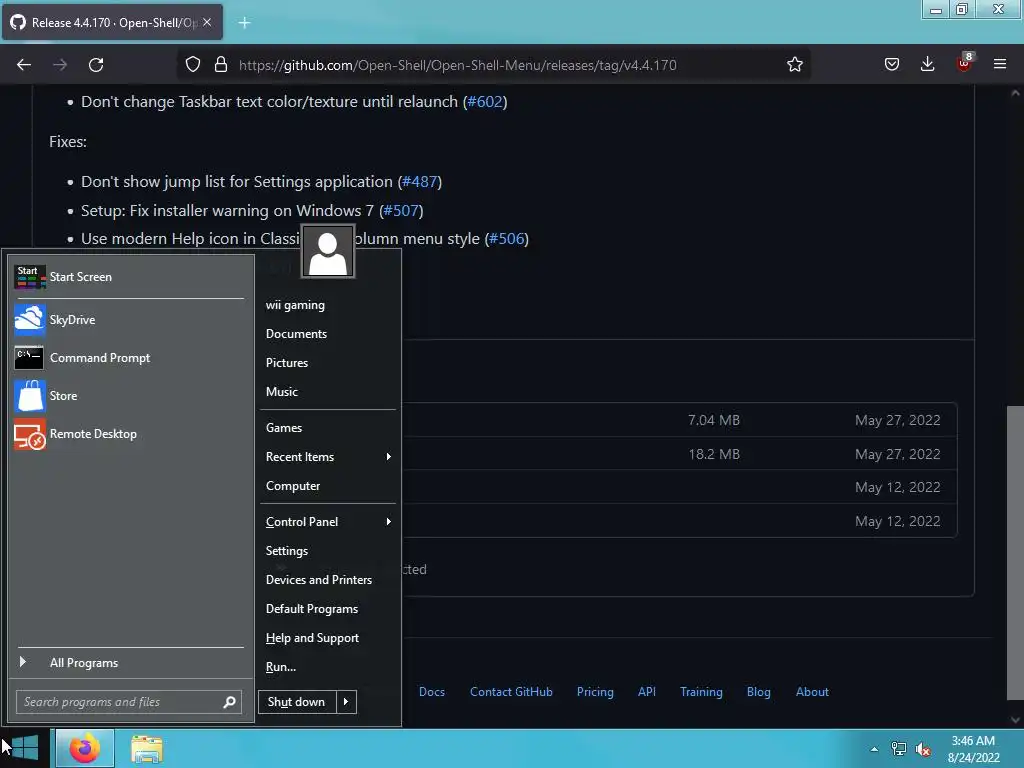Viewport: 1024px width, 768px height.
Task: Expand Control Panel submenu arrow
Action: point(389,521)
